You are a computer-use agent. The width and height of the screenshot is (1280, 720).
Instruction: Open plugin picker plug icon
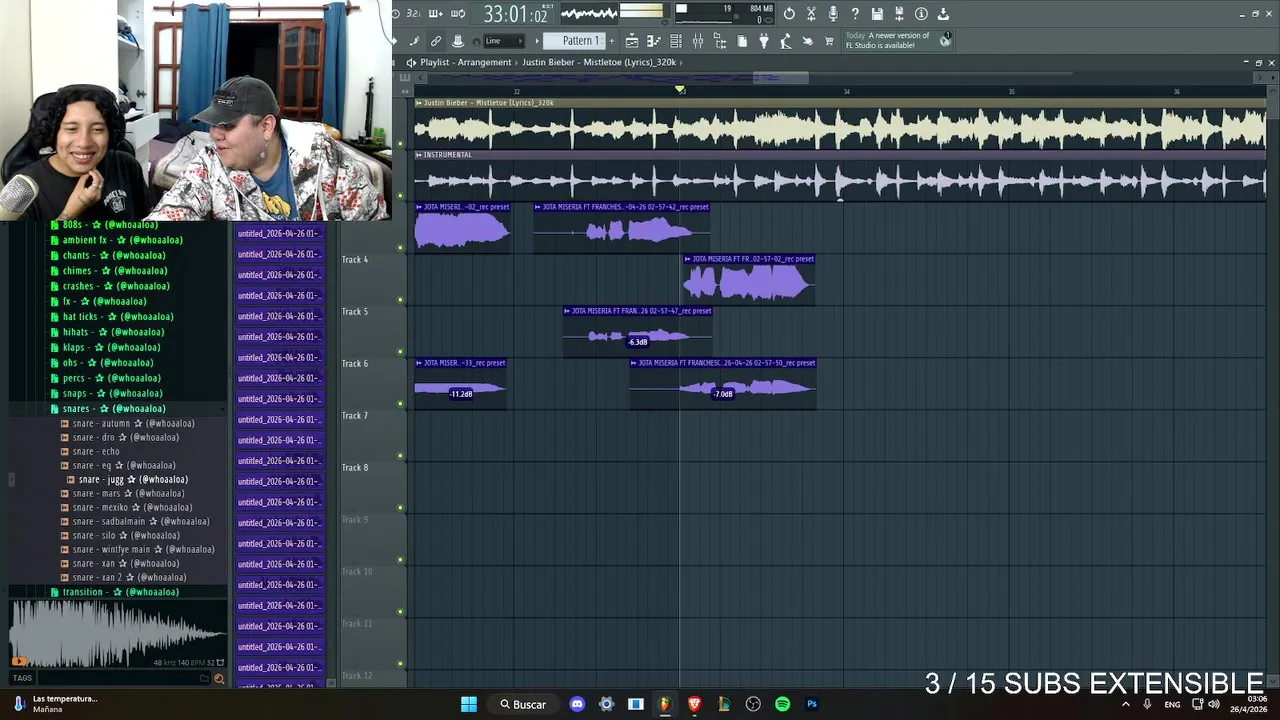pyautogui.click(x=764, y=41)
